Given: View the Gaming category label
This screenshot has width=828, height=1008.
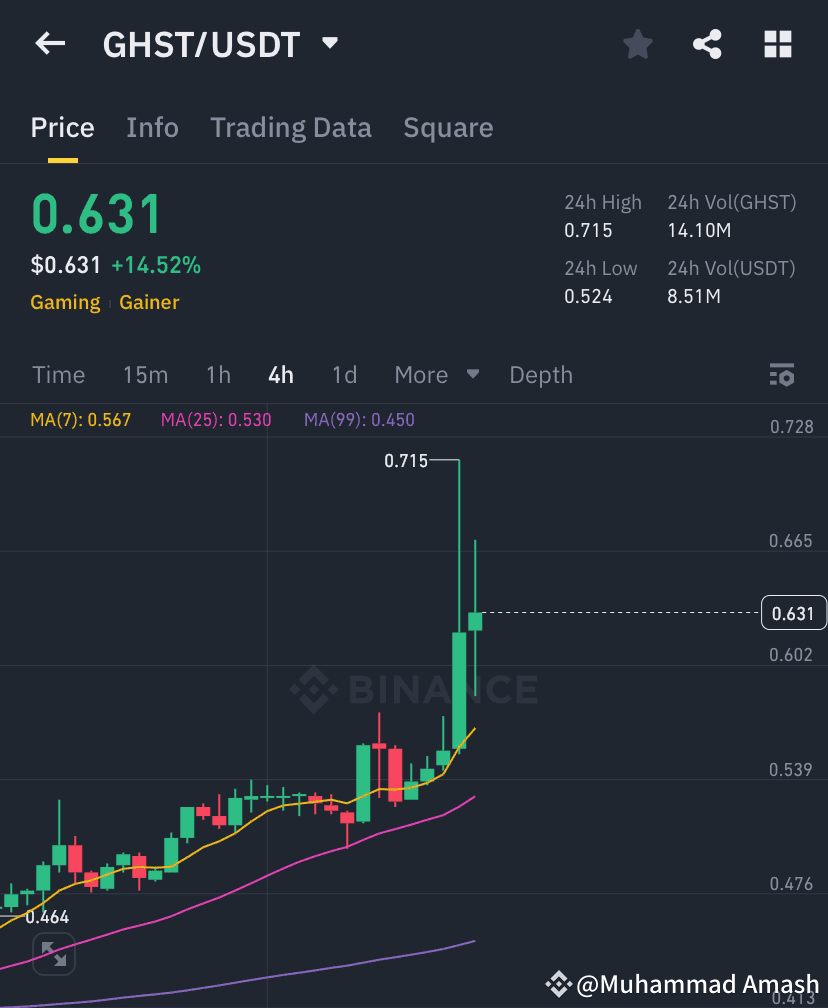Looking at the screenshot, I should click(65, 302).
